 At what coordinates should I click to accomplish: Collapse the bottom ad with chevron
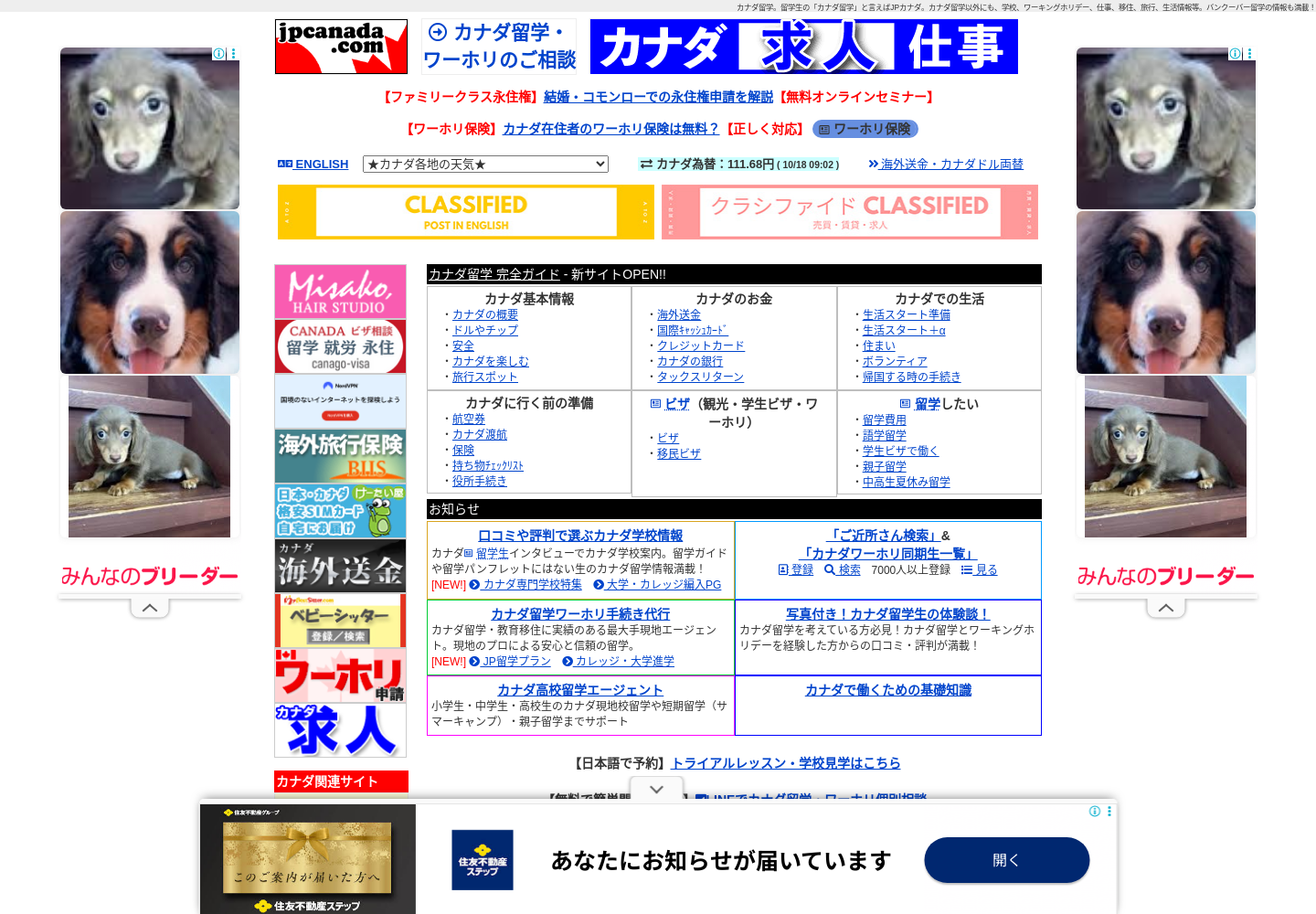click(656, 790)
